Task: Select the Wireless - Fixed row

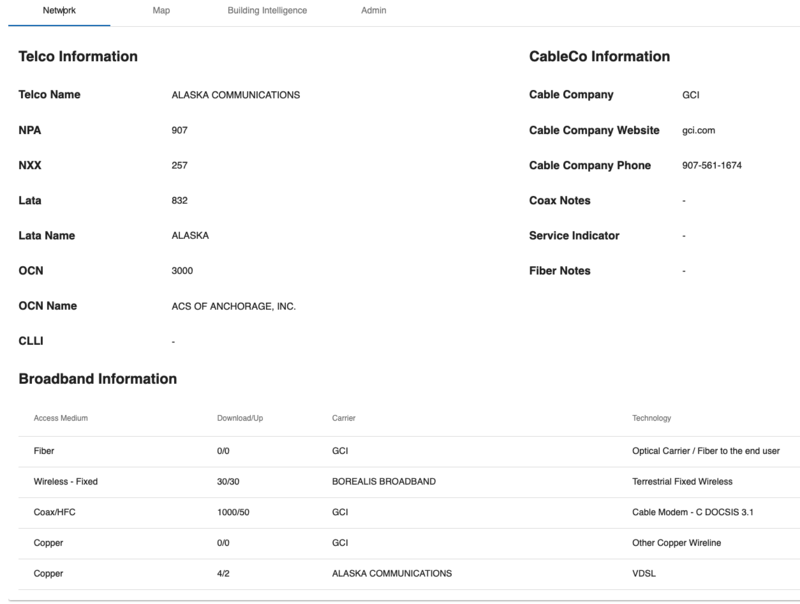Action: [66, 481]
